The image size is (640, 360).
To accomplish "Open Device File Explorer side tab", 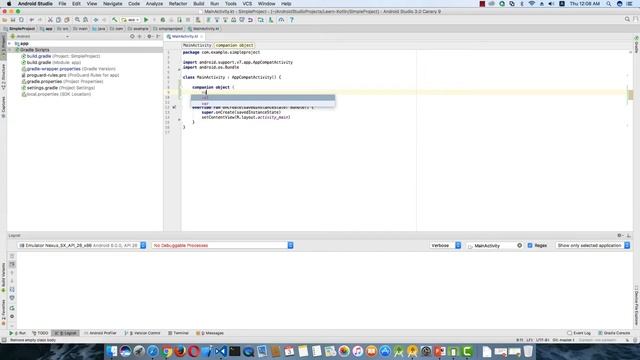I will coord(636,305).
